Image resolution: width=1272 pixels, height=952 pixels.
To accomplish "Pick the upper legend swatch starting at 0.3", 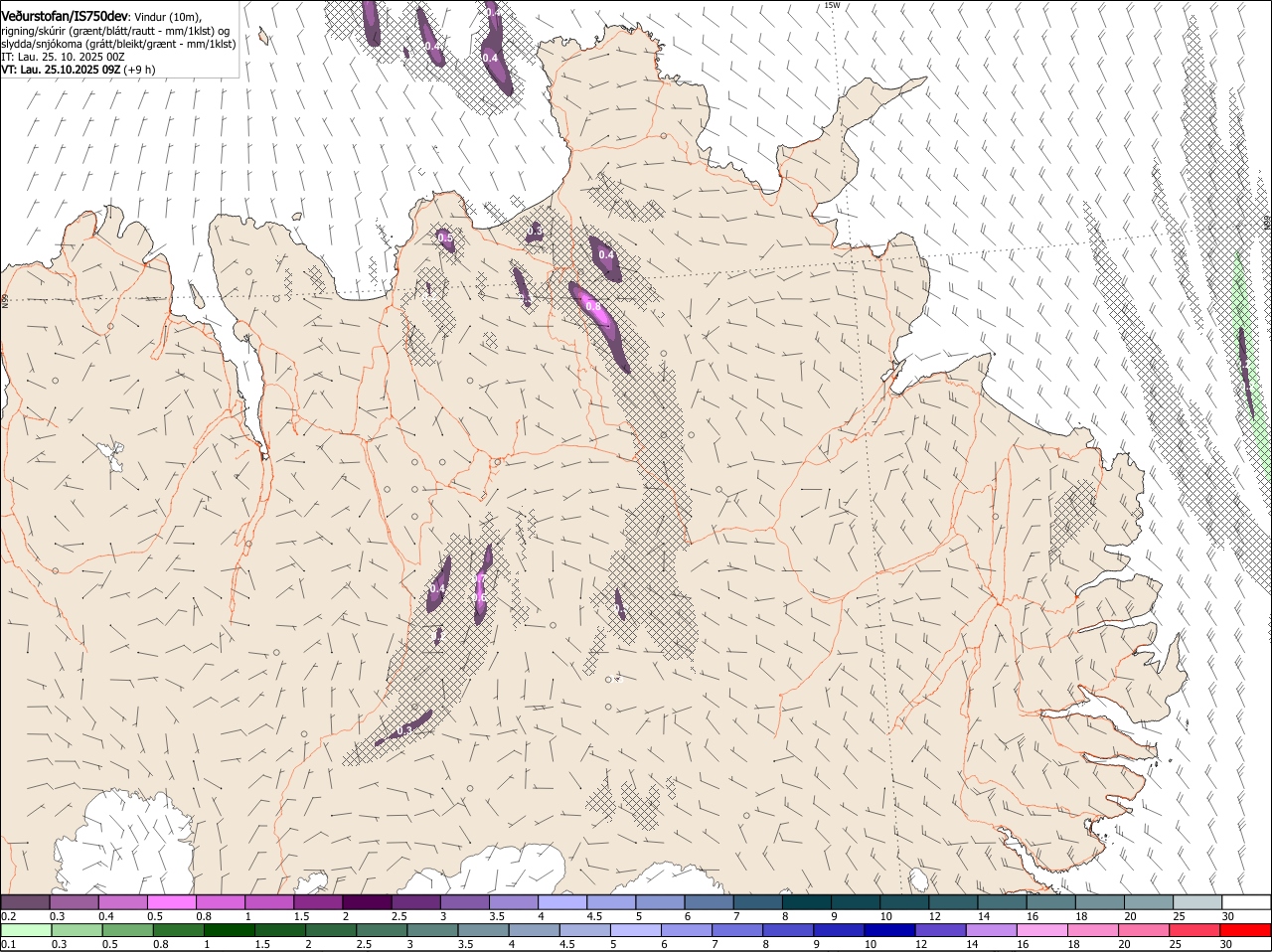I will [74, 901].
